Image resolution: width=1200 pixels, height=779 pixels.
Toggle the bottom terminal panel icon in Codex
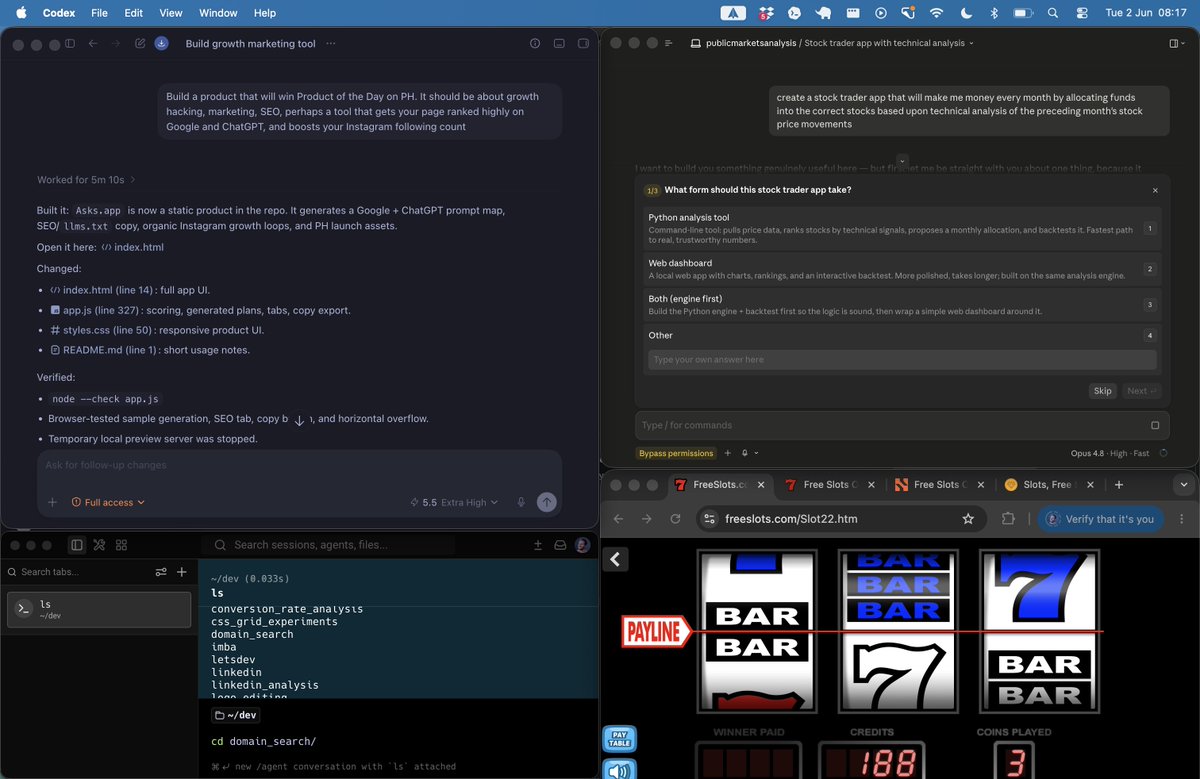(x=559, y=44)
